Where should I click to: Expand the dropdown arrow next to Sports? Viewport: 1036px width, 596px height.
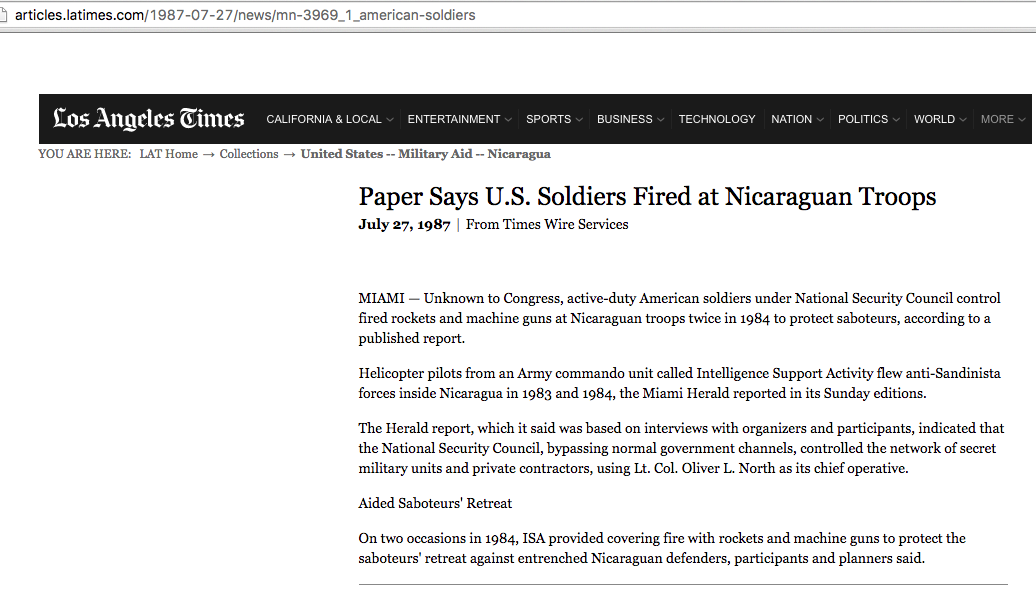(579, 120)
